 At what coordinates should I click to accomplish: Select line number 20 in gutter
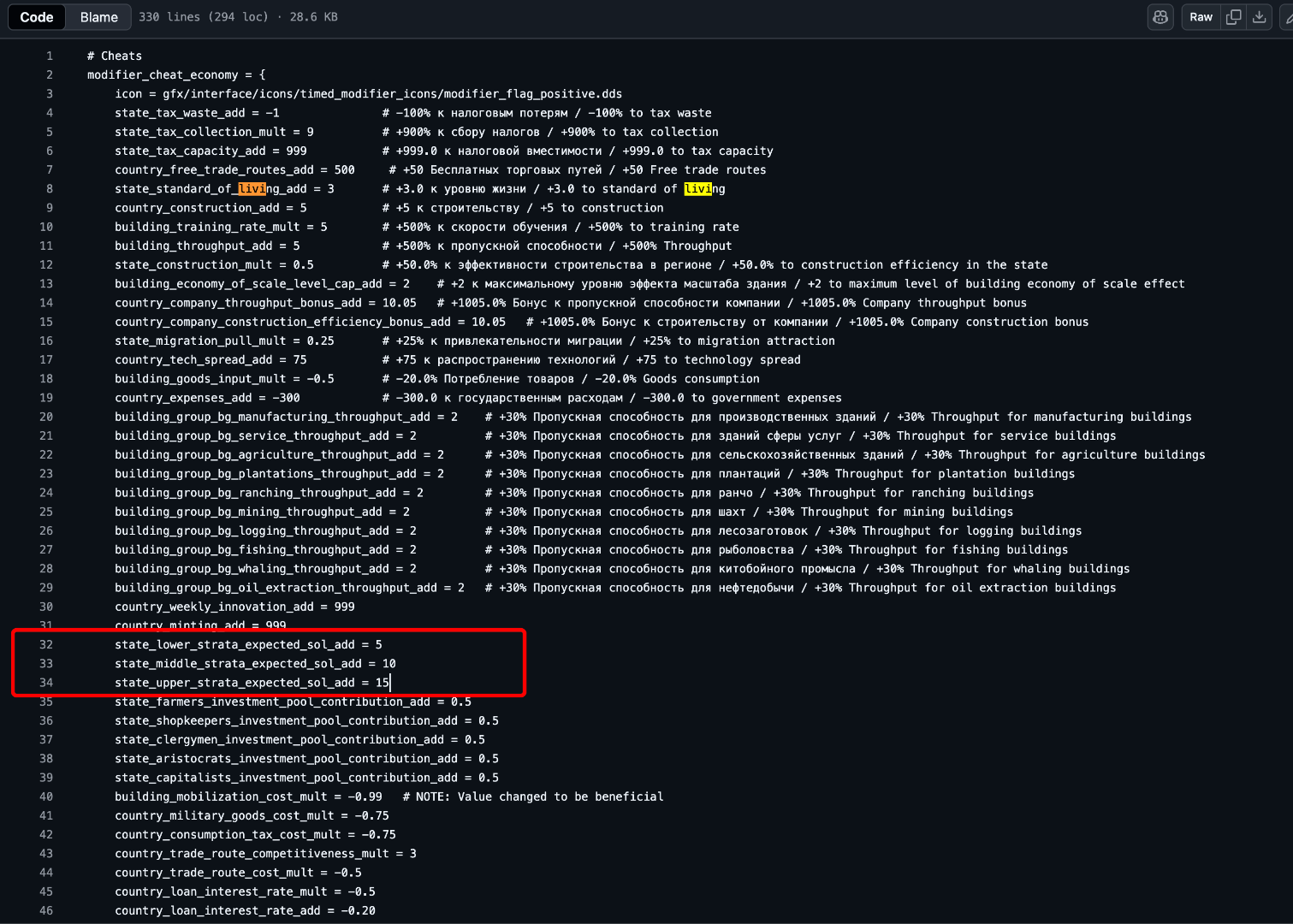(46, 417)
